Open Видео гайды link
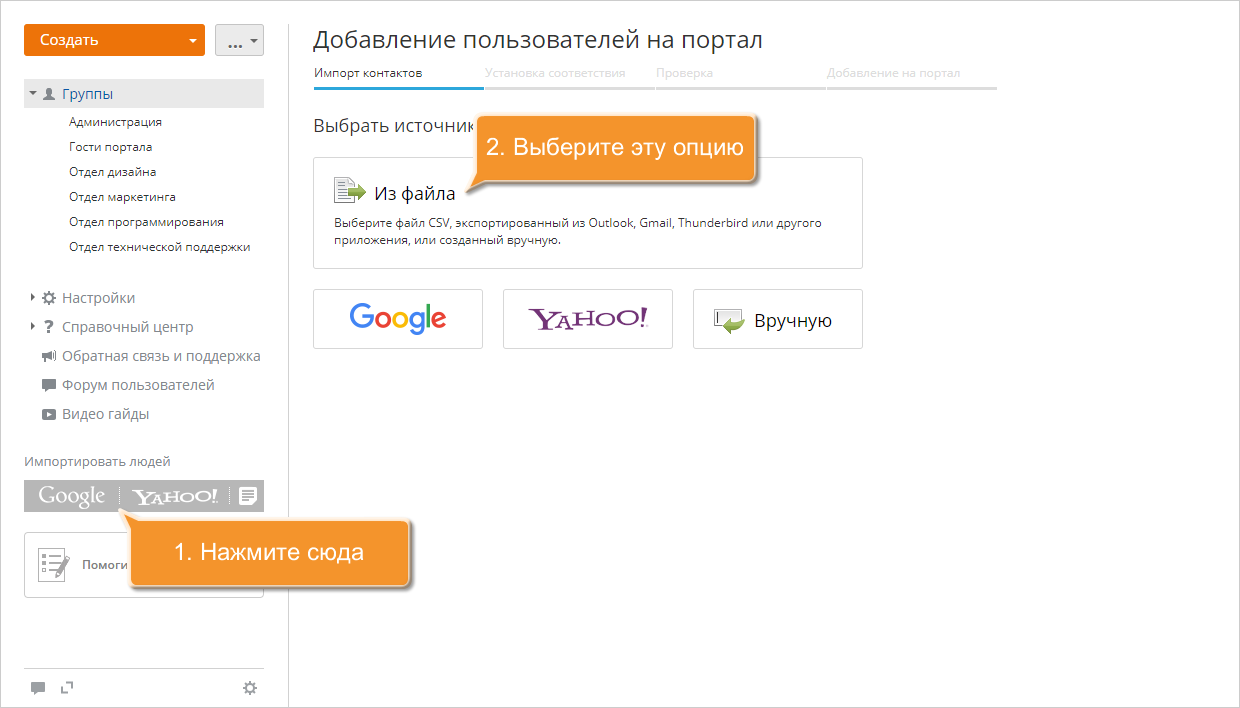This screenshot has width=1240, height=708. pos(106,414)
